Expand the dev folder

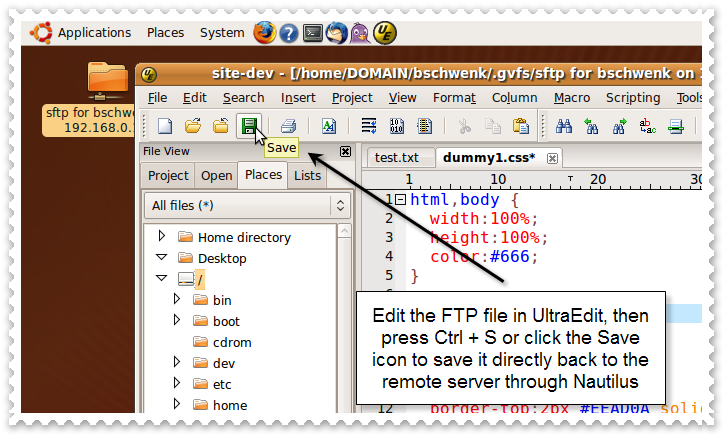point(177,362)
